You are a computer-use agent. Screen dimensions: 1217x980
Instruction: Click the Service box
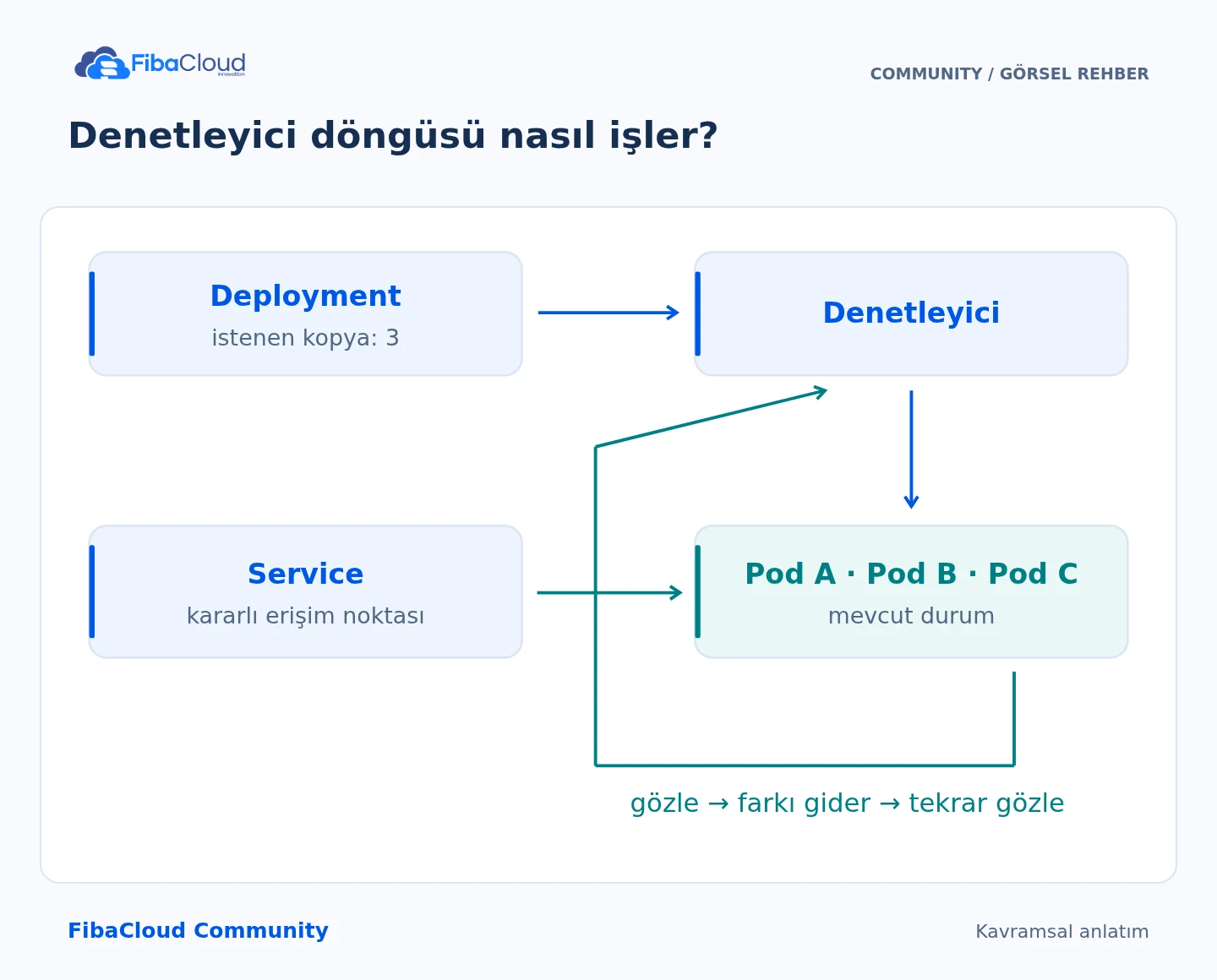(x=305, y=591)
